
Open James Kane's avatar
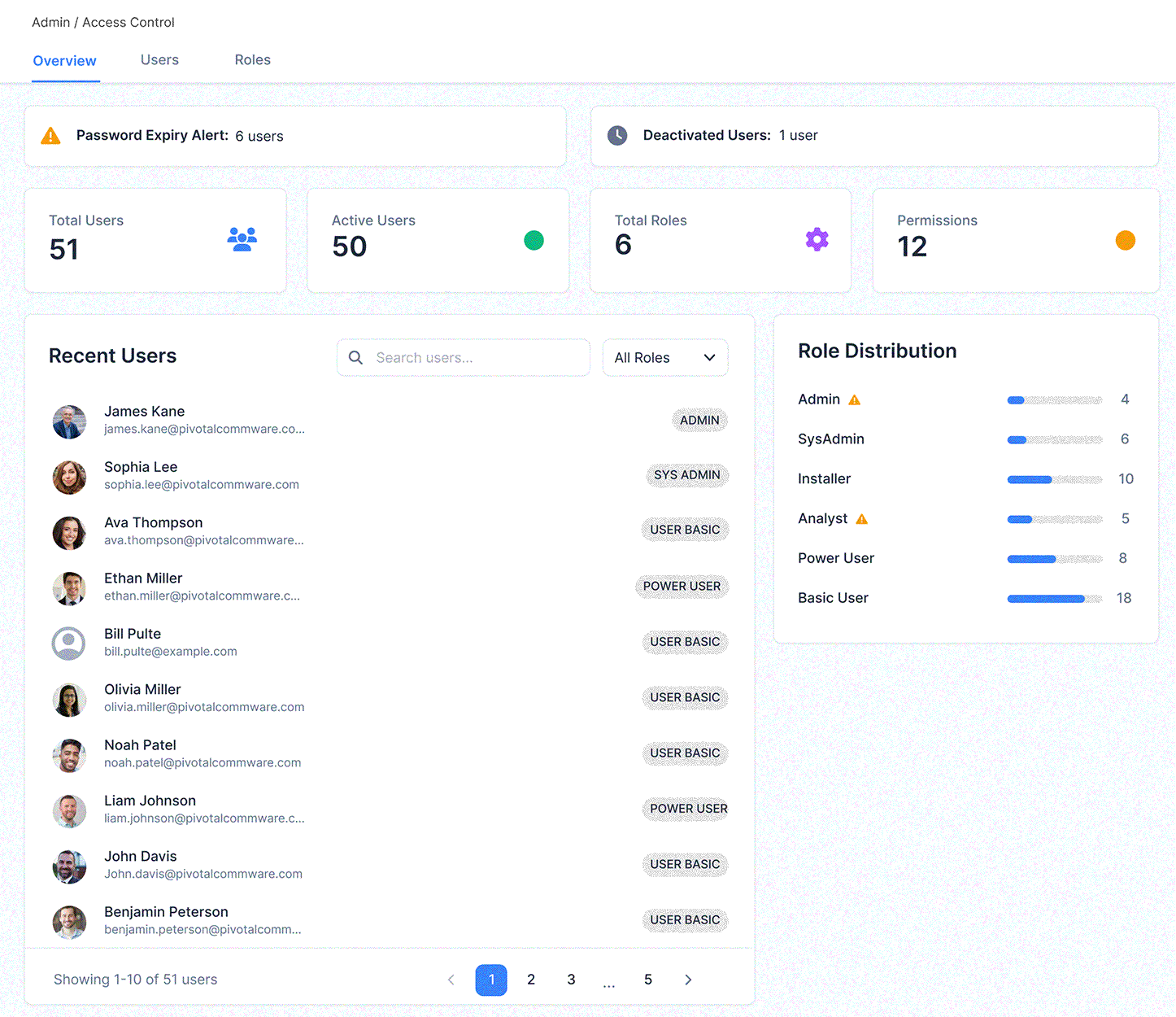(69, 421)
